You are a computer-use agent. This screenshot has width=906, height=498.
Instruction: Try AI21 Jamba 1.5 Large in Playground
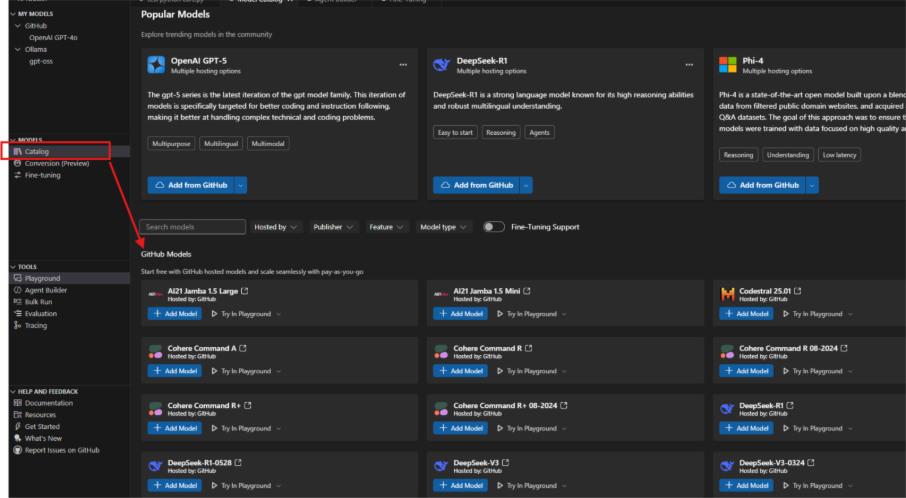242,314
